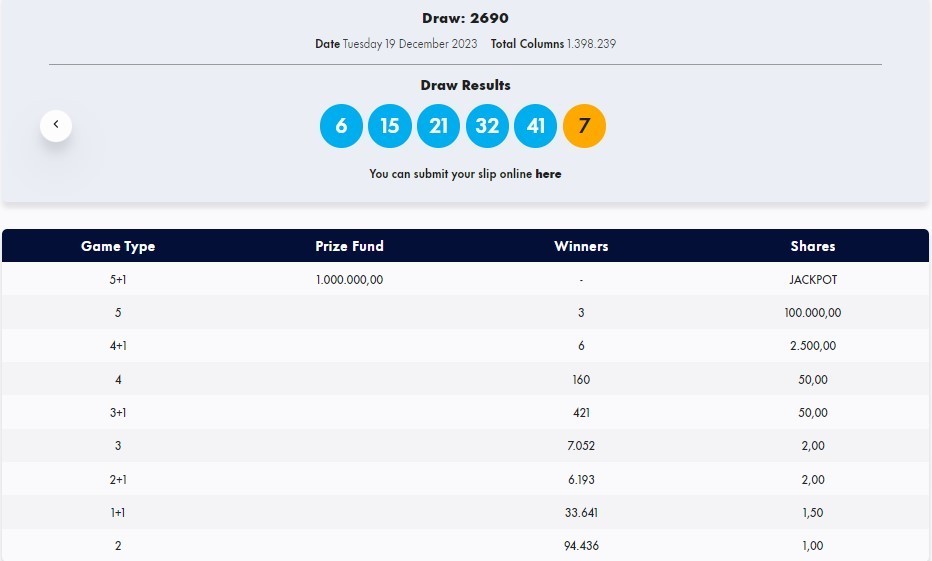Click the JACKPOT shares cell
932x561 pixels.
tap(812, 280)
